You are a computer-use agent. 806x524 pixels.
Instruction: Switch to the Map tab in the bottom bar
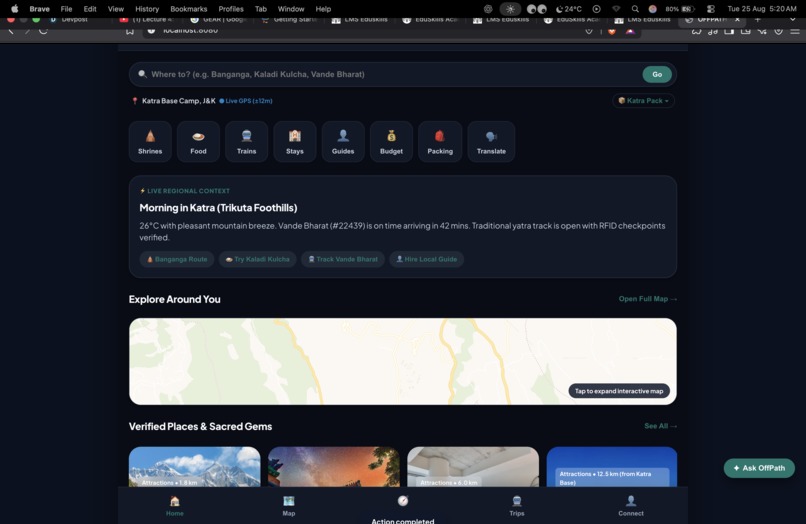pyautogui.click(x=289, y=505)
